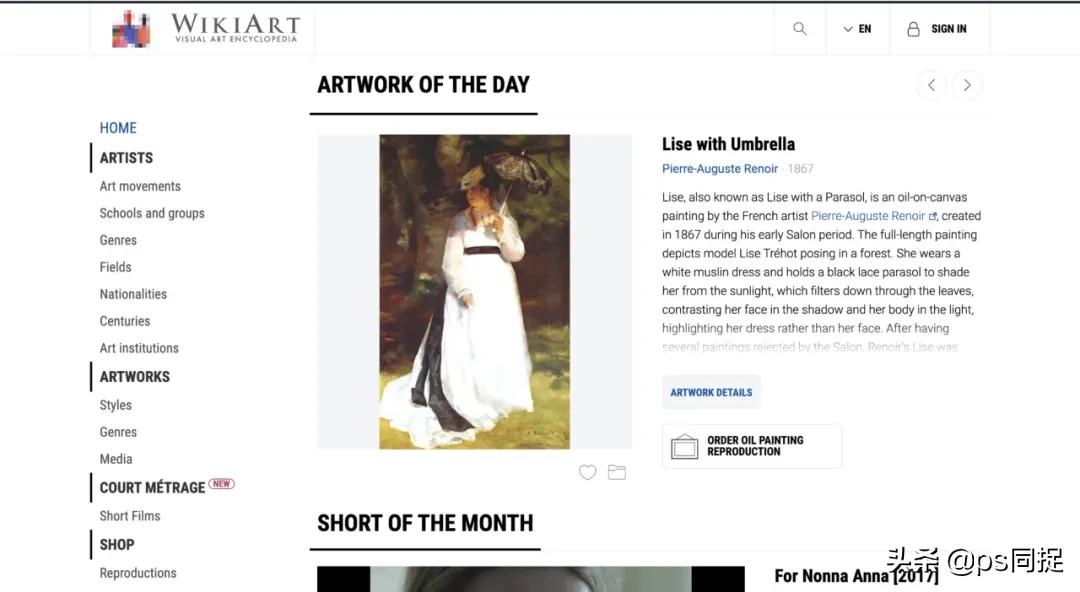Click Sign In text
The width and height of the screenshot is (1080, 592).
click(x=949, y=29)
